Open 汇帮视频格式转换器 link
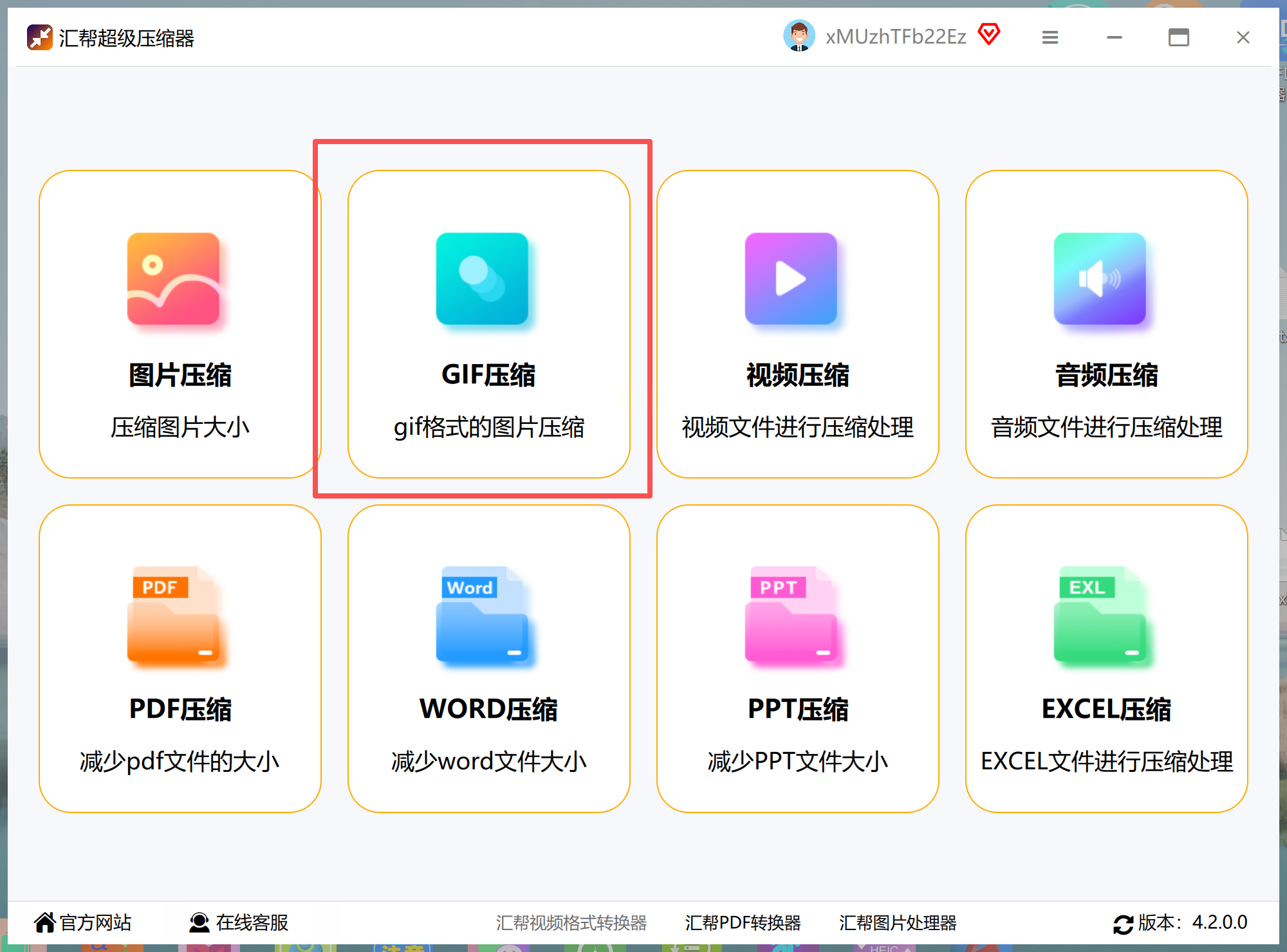This screenshot has height=952, width=1287. point(571,923)
